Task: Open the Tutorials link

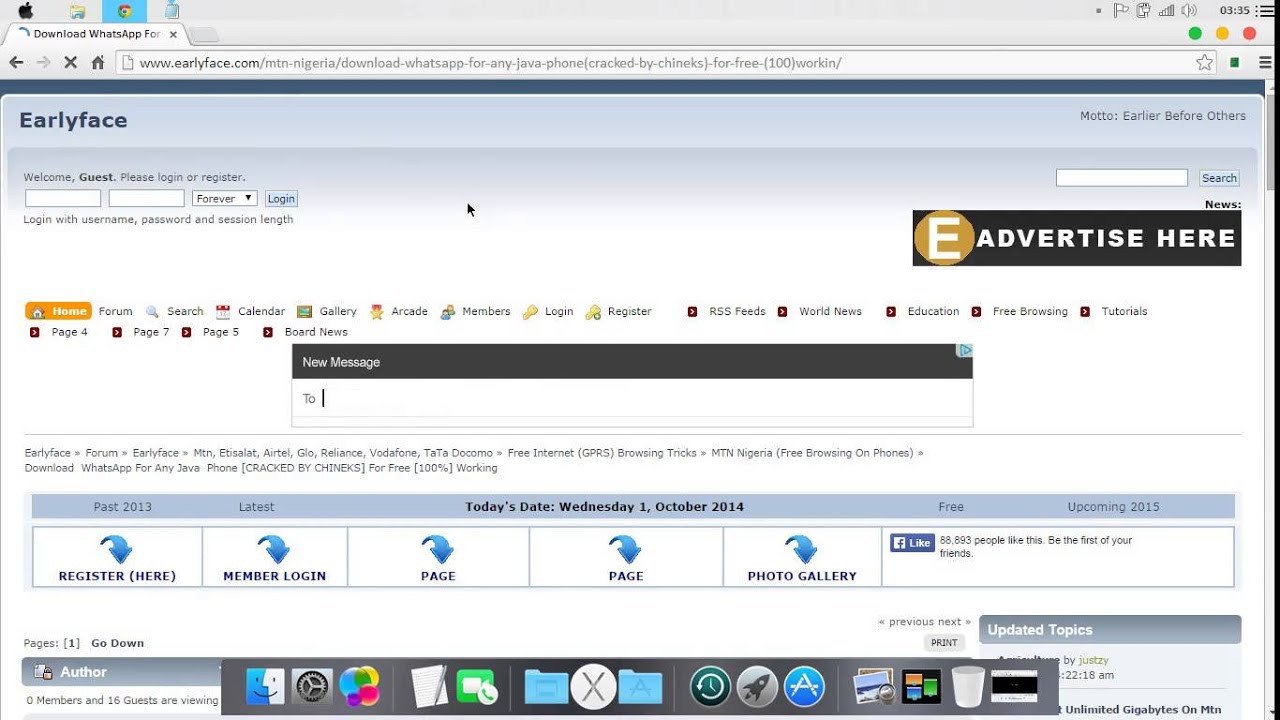Action: (x=1124, y=311)
